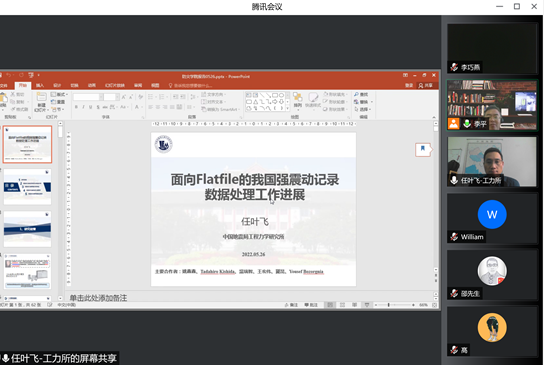Select the second slide thumbnail
544x365 pixels.
click(x=27, y=187)
